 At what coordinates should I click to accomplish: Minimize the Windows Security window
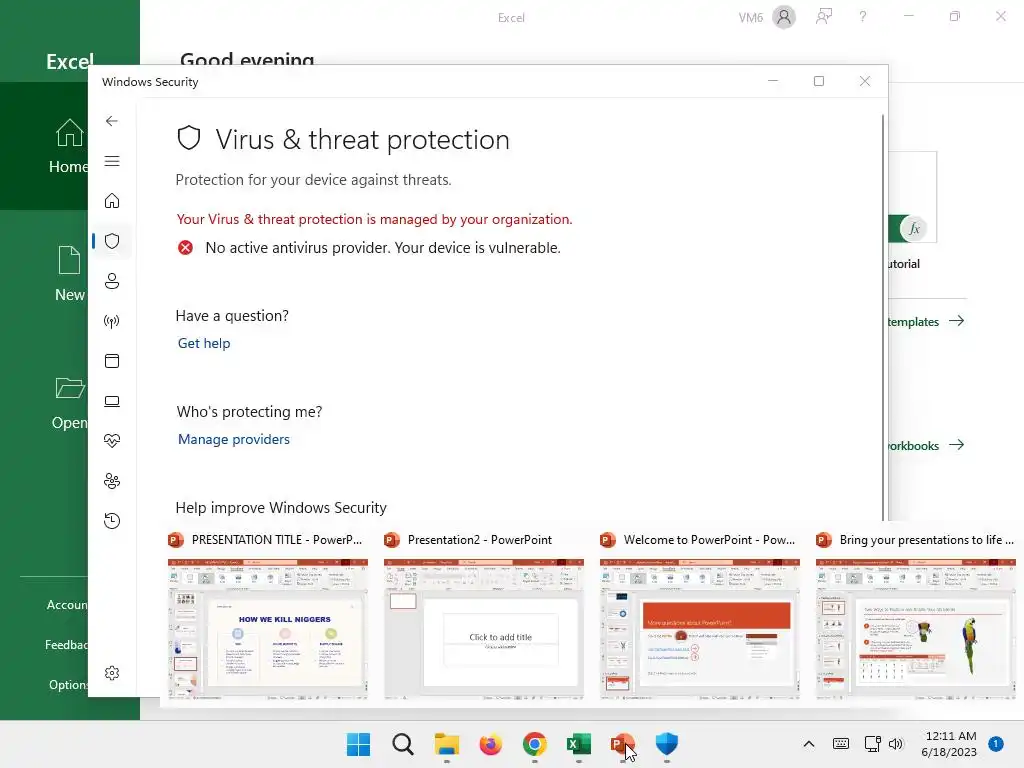point(773,81)
